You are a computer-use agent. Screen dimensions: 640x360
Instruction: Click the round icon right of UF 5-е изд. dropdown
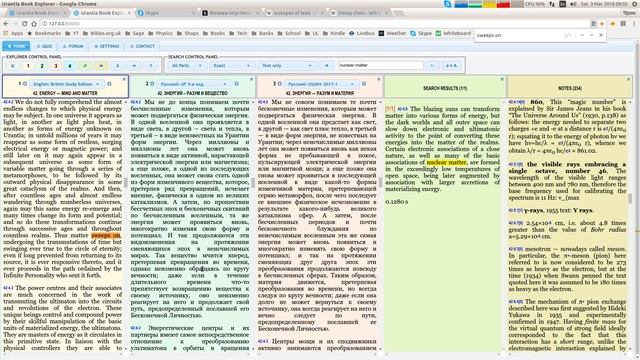point(237,84)
